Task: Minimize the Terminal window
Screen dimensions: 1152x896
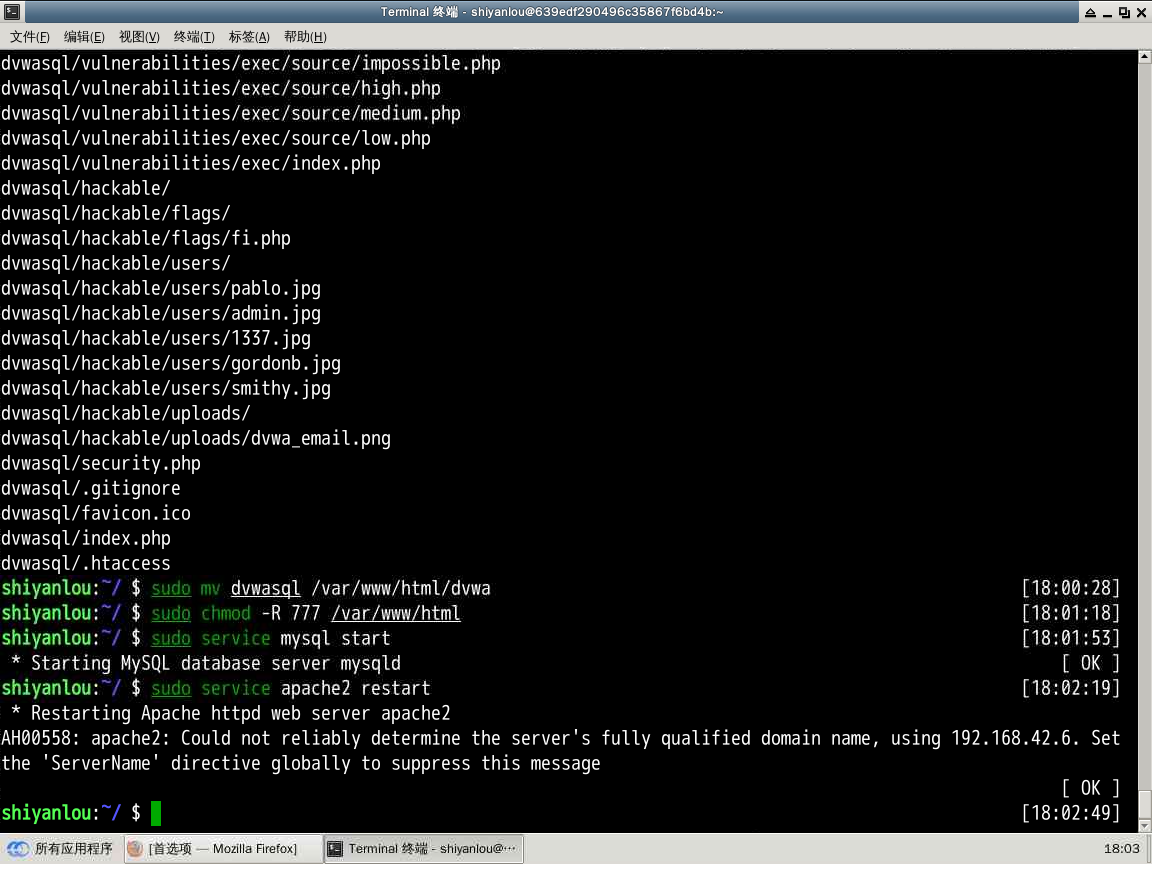Action: click(x=1107, y=12)
